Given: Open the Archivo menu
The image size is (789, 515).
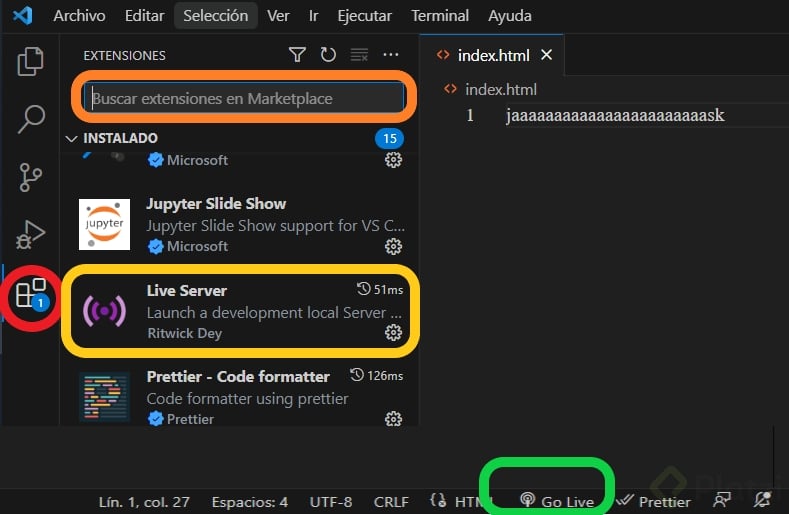Looking at the screenshot, I should (80, 16).
